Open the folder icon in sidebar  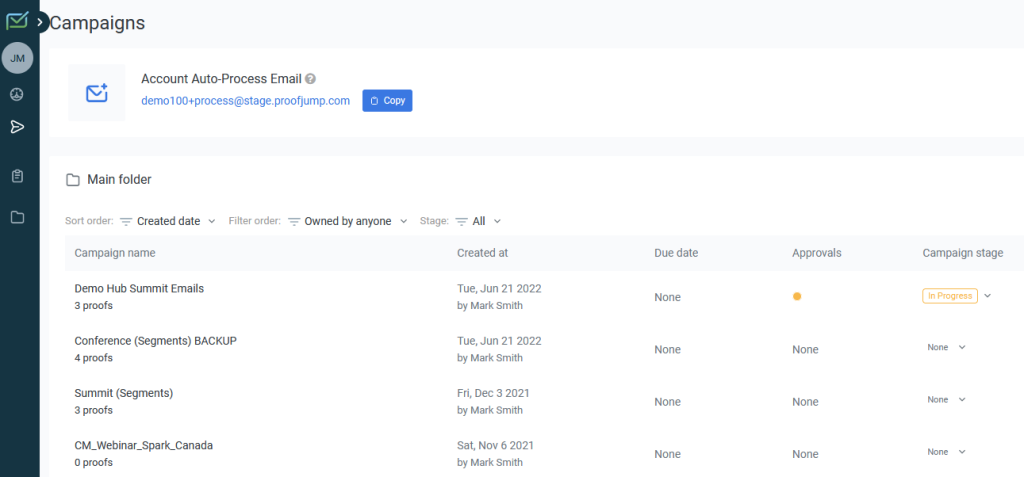(x=18, y=218)
